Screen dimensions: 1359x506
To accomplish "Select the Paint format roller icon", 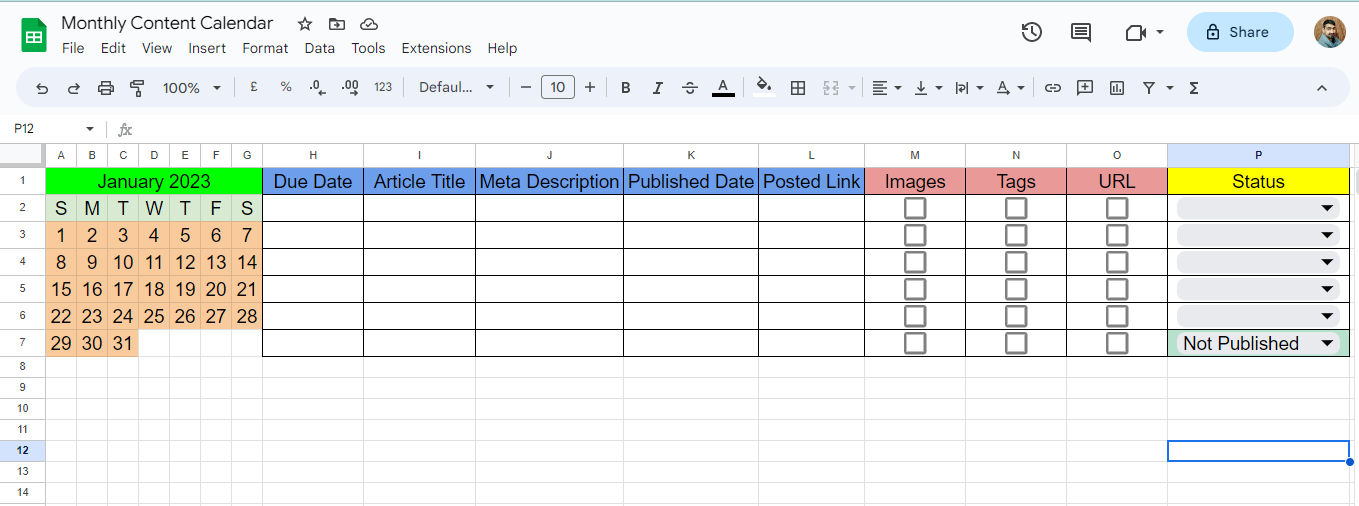I will coord(137,88).
